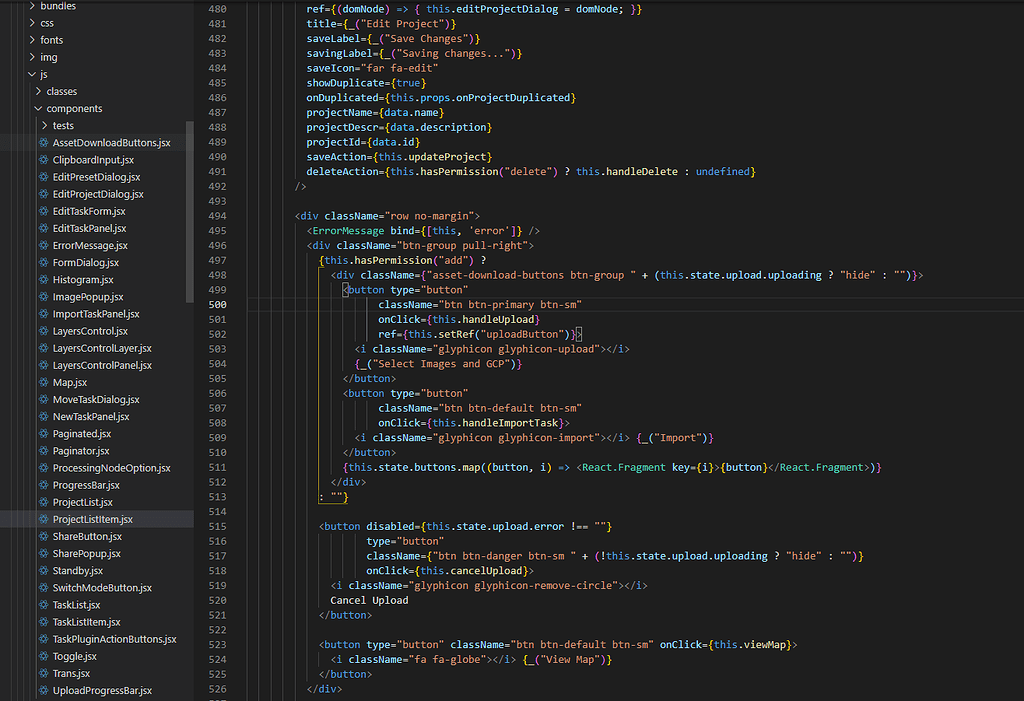Click the file icon next to ProgressBar.jsx
Screen dimensions: 1024x701
point(43,485)
